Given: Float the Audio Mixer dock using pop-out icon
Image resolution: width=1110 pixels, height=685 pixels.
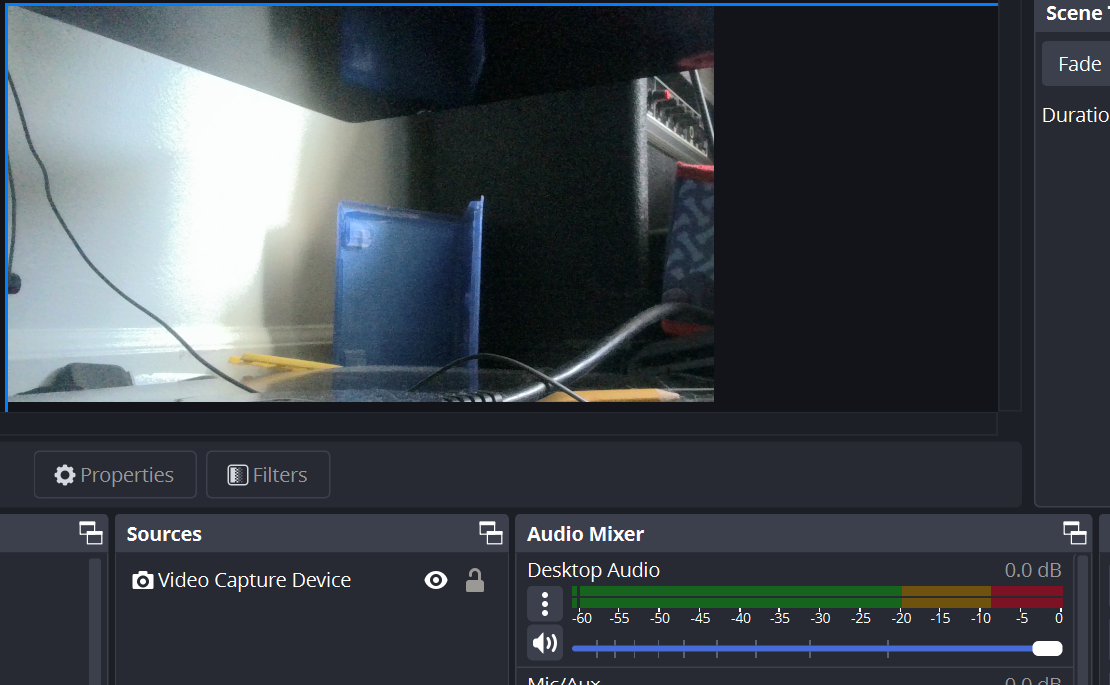Looking at the screenshot, I should tap(1075, 533).
